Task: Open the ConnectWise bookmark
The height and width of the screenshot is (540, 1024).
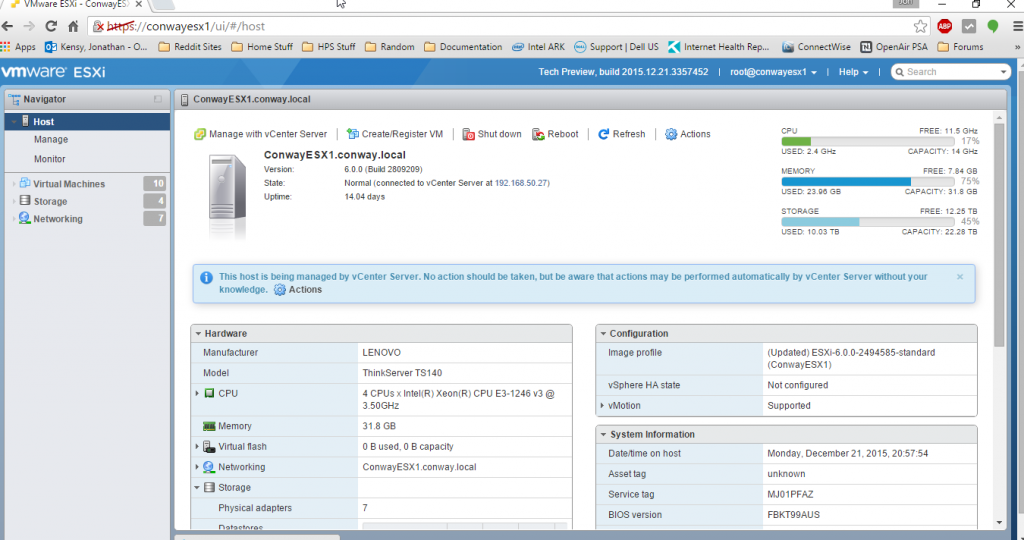Action: click(816, 47)
